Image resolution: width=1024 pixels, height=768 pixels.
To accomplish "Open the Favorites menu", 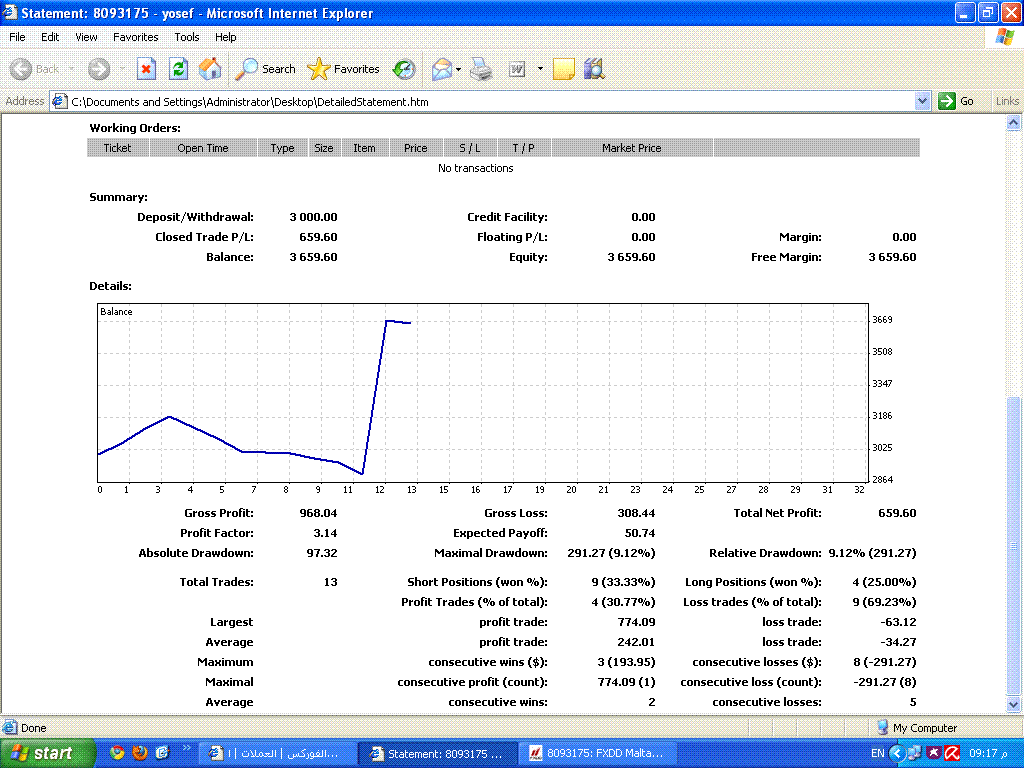I will pyautogui.click(x=135, y=37).
